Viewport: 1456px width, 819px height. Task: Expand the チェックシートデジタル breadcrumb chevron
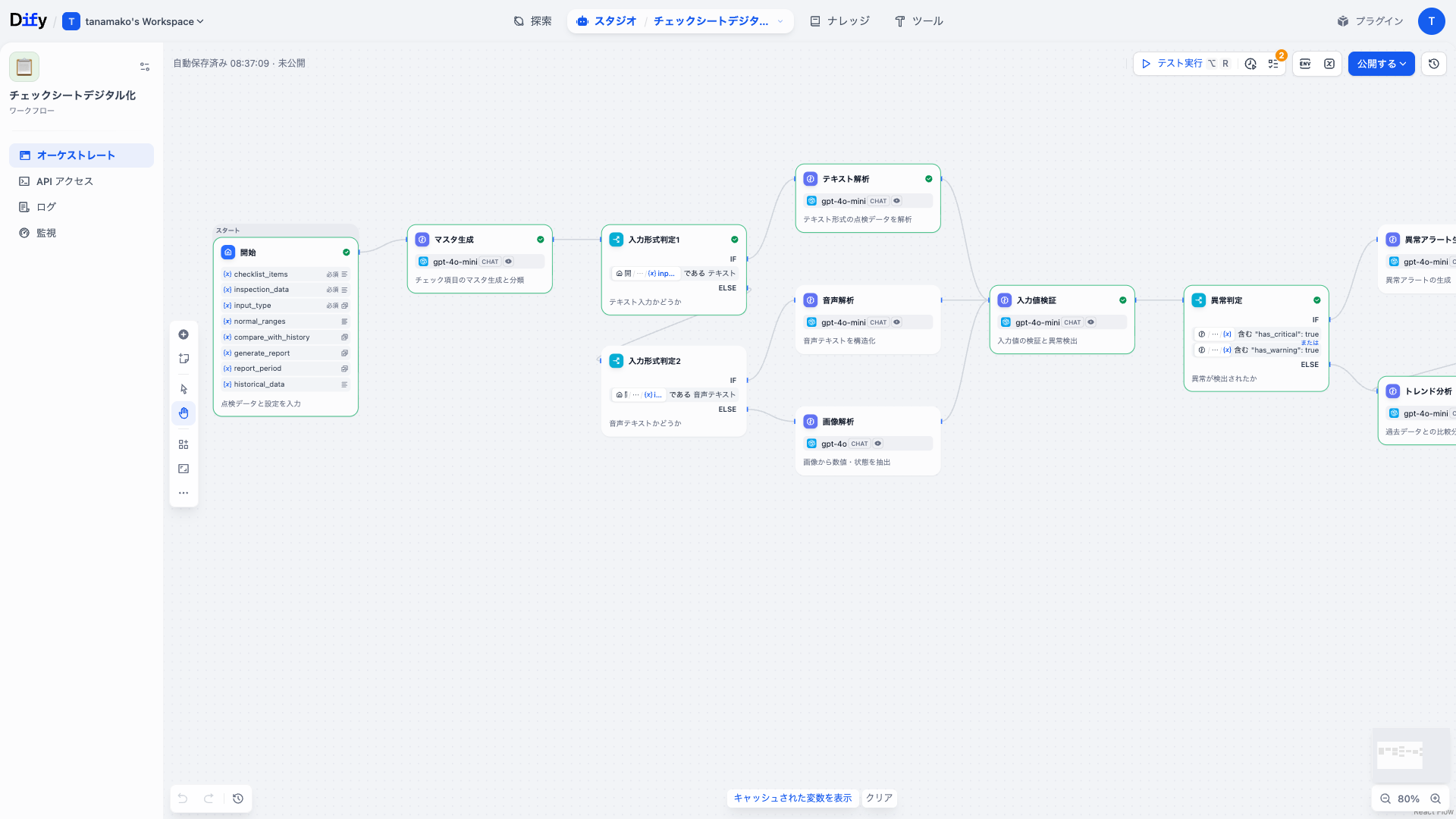click(781, 21)
